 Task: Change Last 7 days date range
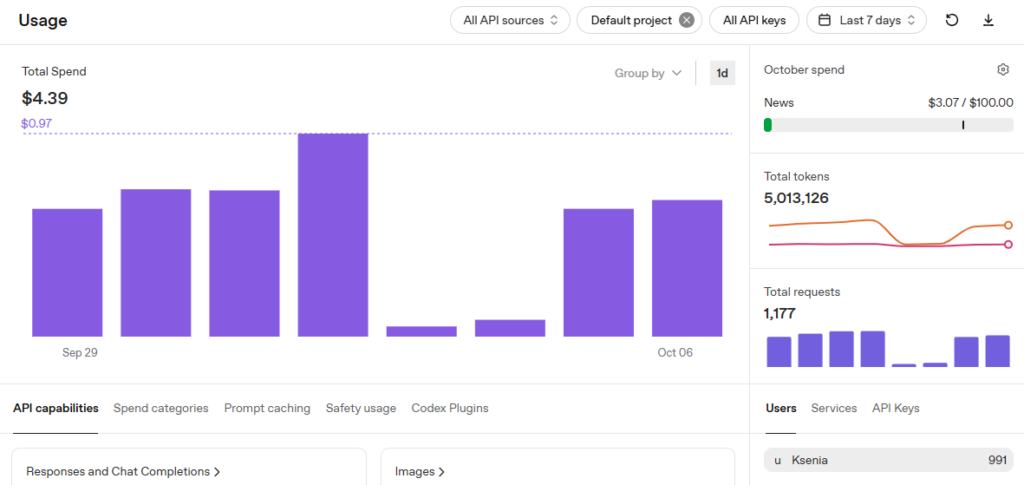point(867,20)
